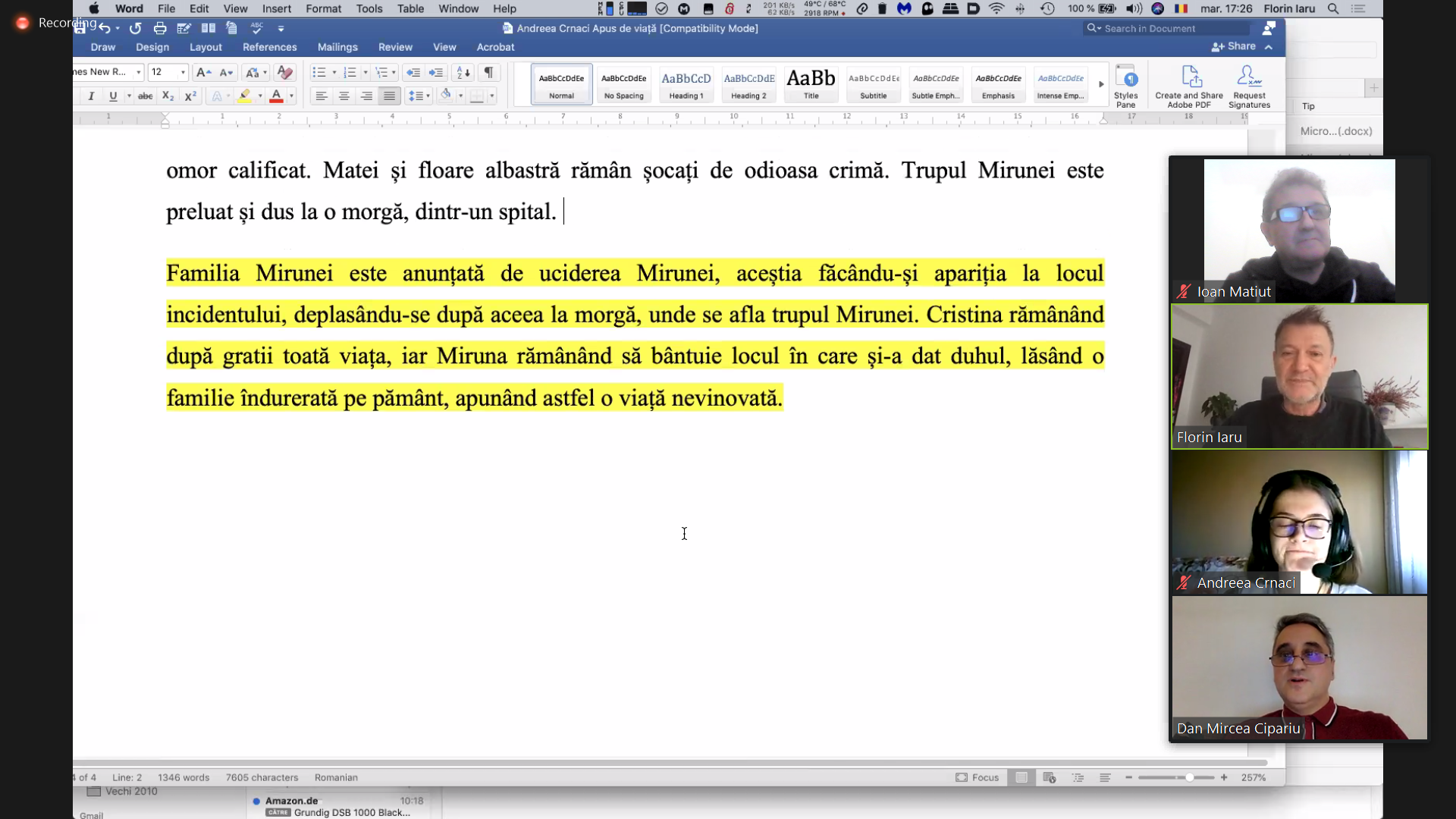Apply the Heading 1 style
This screenshot has width=1456, height=819.
coord(686,84)
